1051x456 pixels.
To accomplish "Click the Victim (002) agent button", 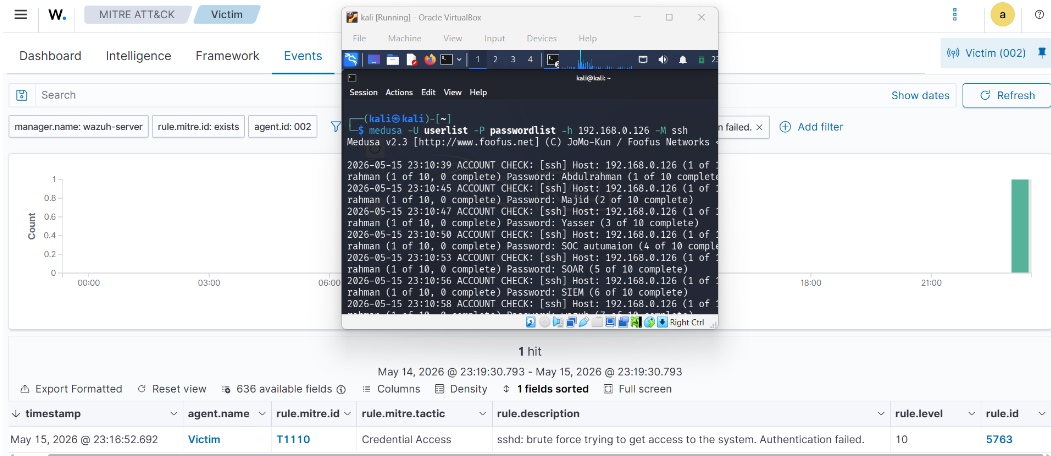I will (986, 53).
